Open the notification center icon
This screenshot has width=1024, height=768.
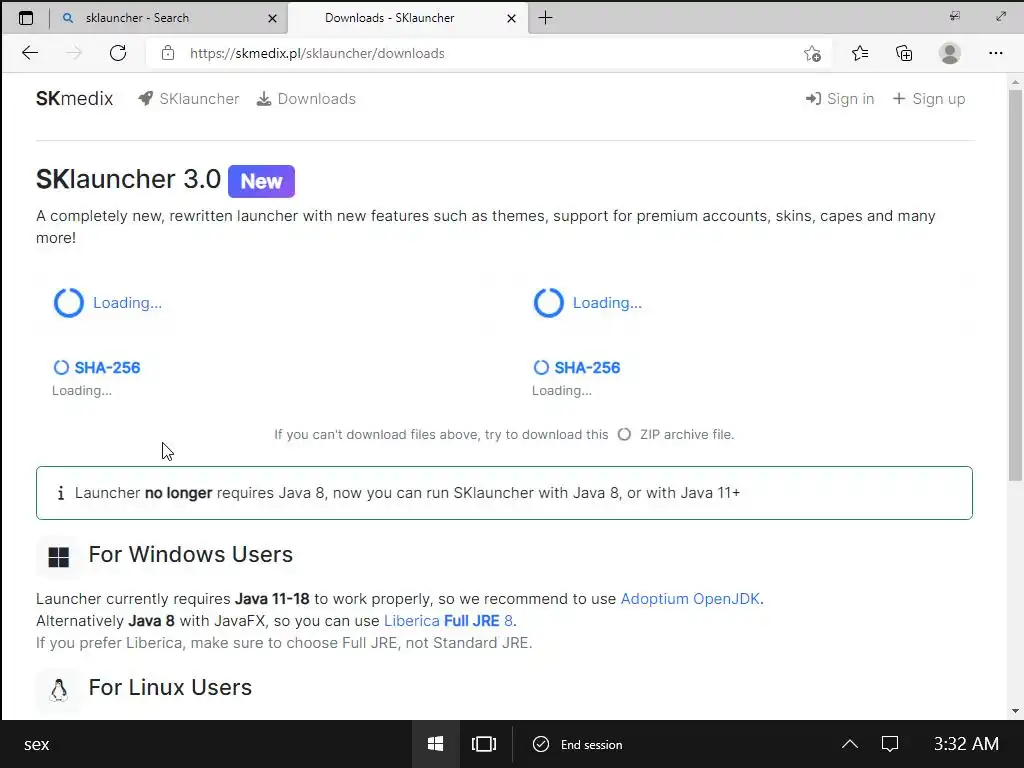[889, 744]
